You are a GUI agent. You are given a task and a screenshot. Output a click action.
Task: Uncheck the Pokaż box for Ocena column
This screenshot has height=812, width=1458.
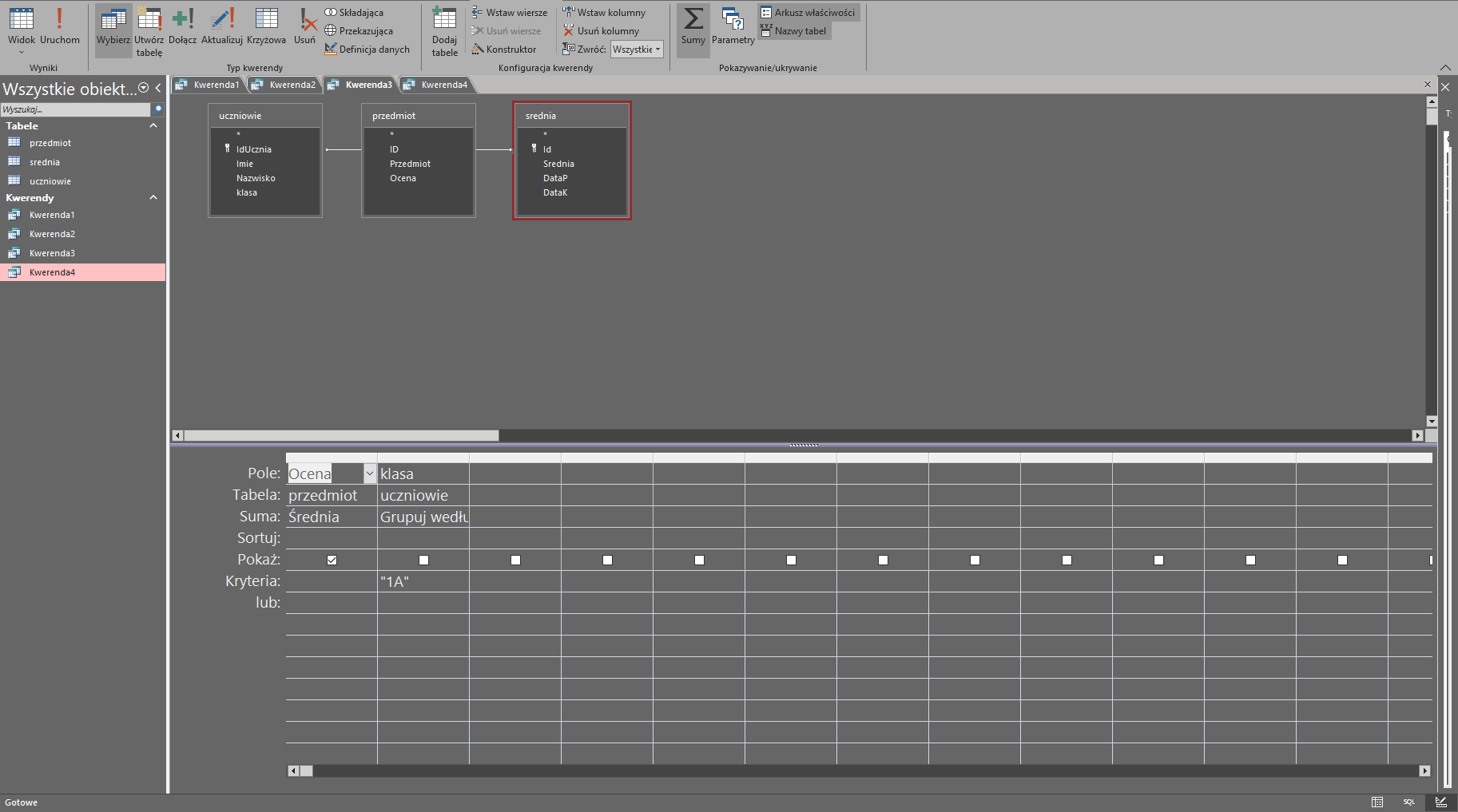point(332,560)
